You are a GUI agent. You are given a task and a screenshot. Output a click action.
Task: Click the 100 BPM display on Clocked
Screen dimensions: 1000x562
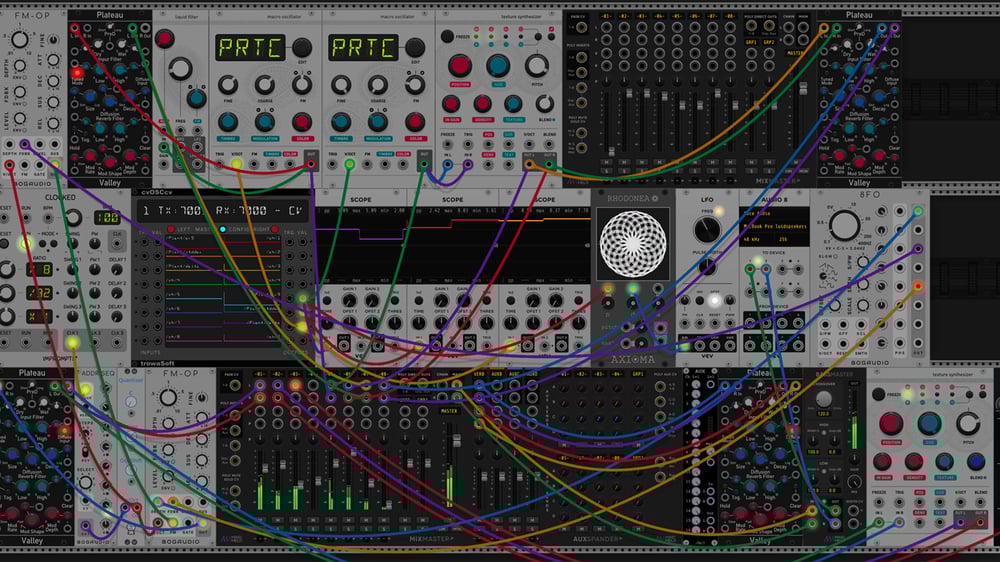click(107, 218)
